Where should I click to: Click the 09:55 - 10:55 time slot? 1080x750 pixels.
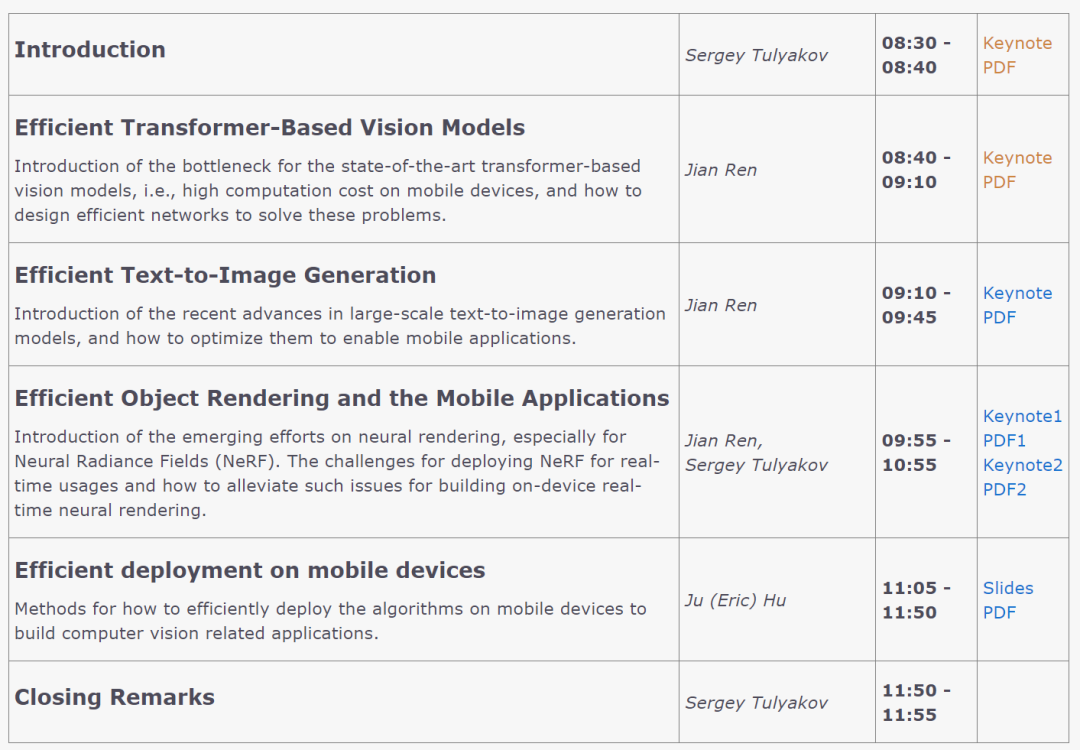[x=916, y=452]
